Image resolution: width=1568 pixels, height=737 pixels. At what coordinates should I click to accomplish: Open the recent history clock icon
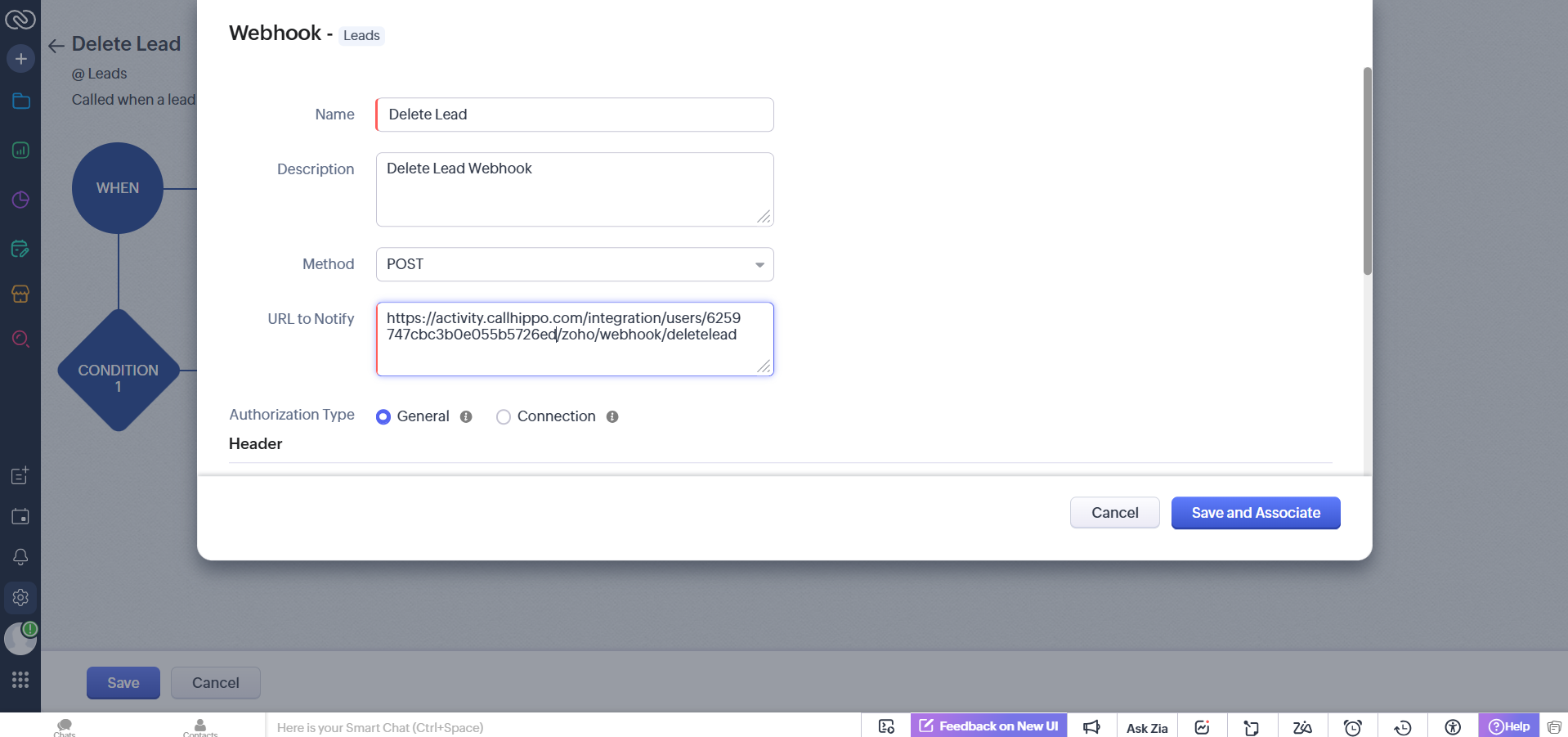coord(1403,726)
